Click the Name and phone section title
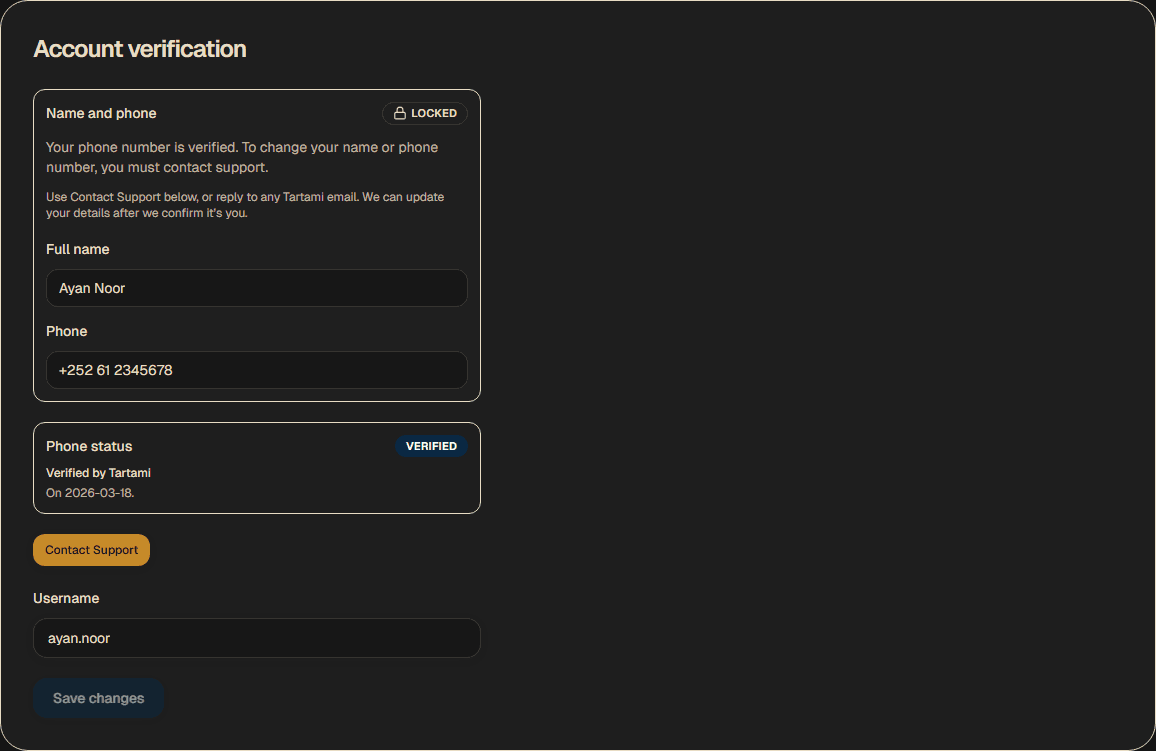 tap(101, 113)
